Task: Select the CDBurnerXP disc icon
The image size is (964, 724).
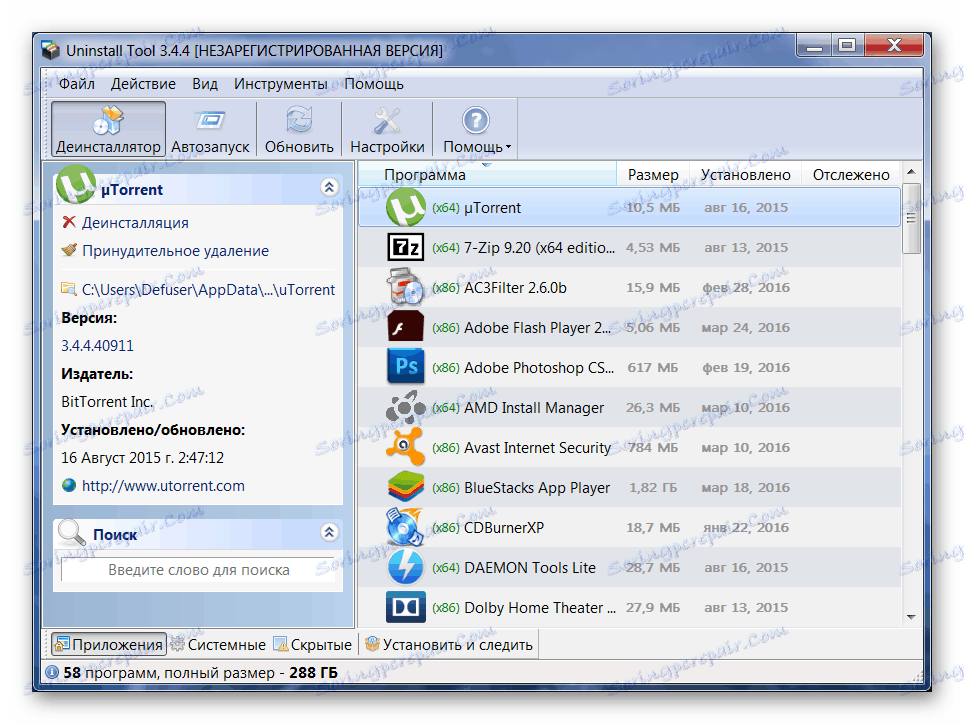Action: pos(406,527)
